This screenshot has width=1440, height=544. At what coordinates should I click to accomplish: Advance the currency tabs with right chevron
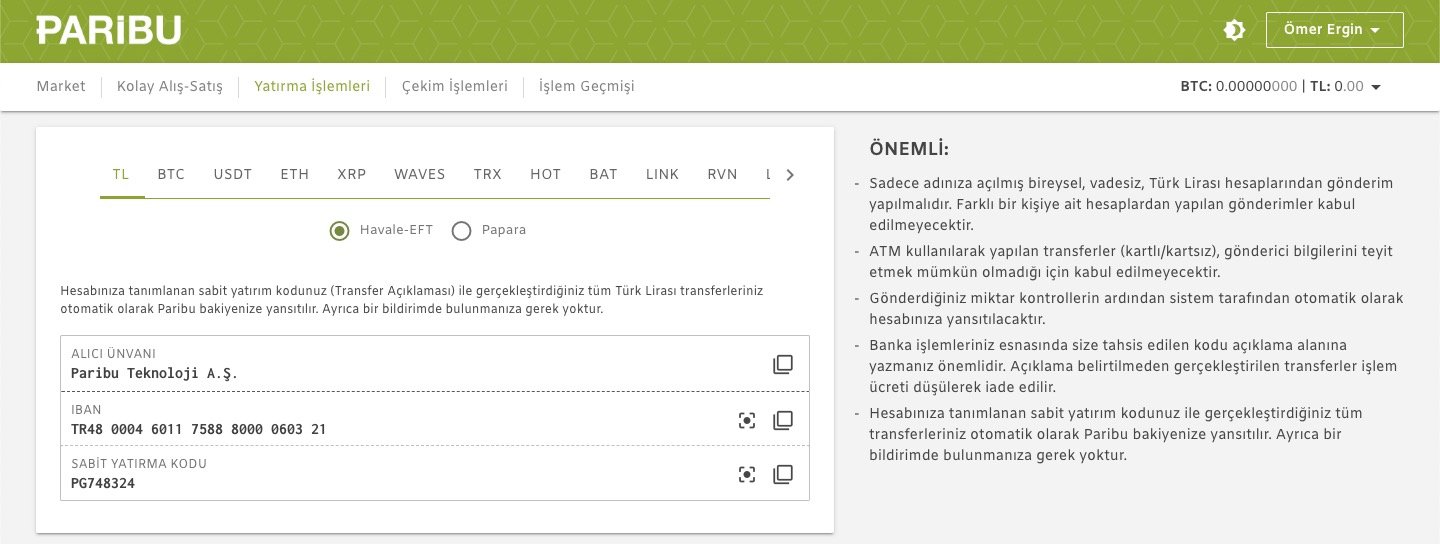pos(790,175)
